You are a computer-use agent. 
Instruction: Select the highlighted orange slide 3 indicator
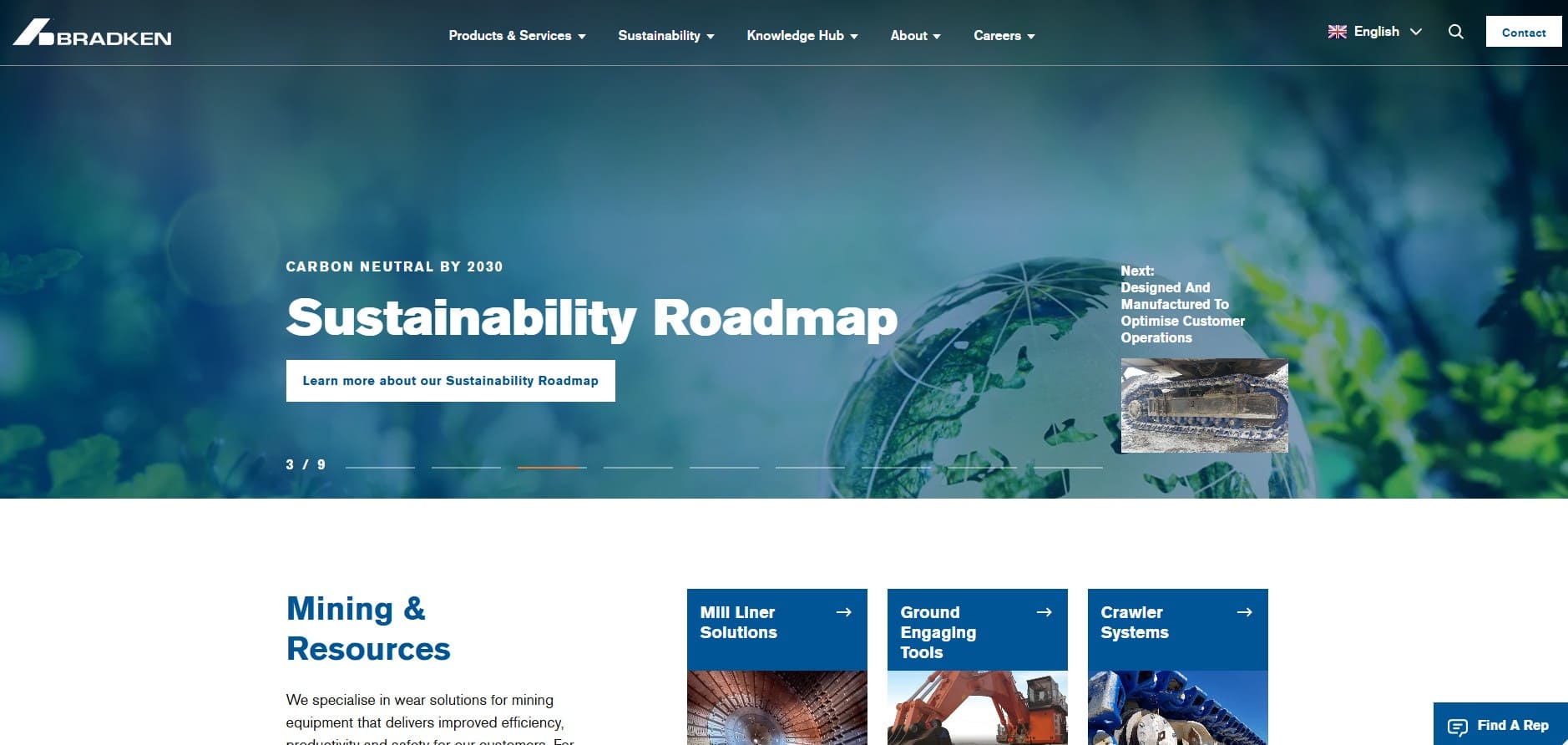tap(552, 467)
